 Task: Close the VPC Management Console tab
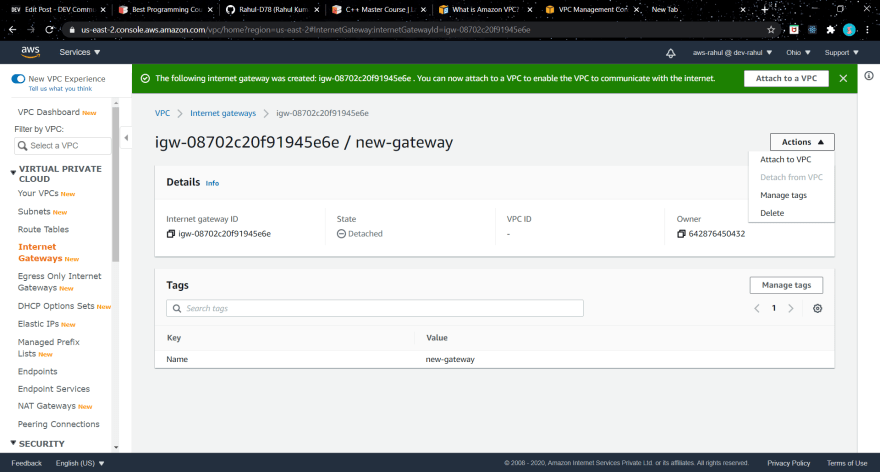click(x=636, y=10)
